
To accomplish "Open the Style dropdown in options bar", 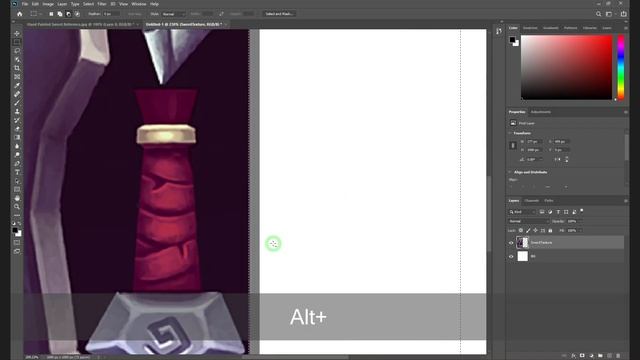I will 173,14.
